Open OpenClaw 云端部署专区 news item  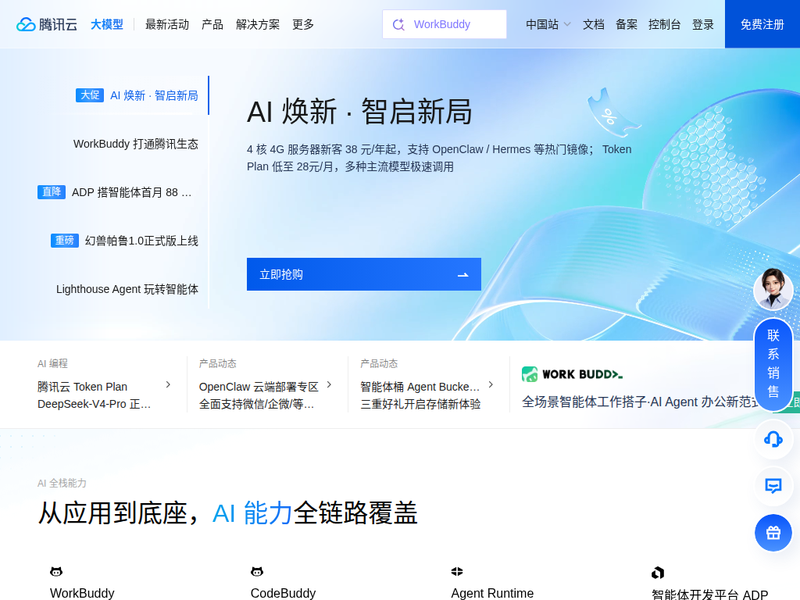[265, 395]
